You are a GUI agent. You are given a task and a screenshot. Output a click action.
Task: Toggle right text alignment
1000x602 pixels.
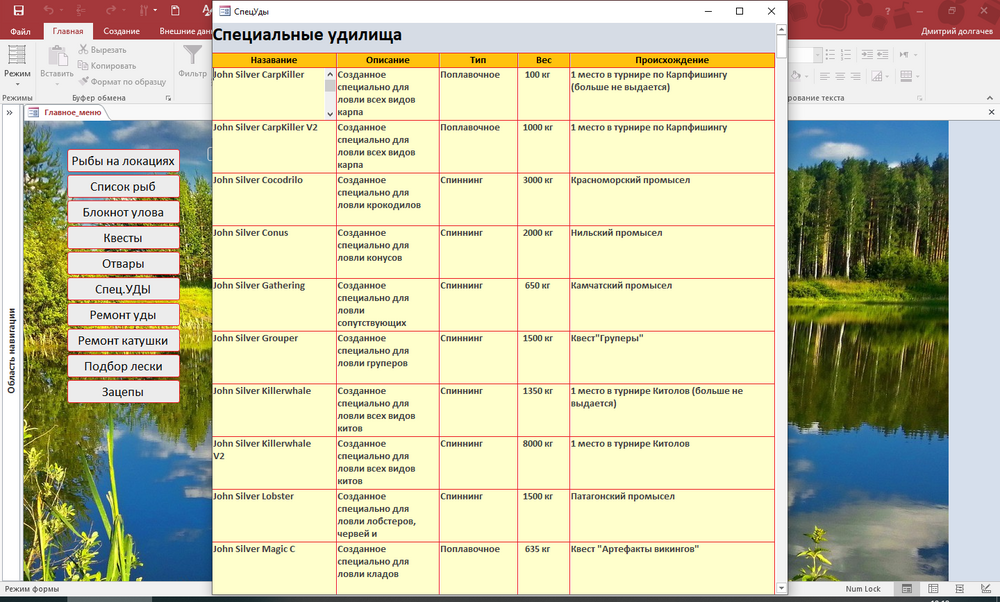click(x=856, y=76)
